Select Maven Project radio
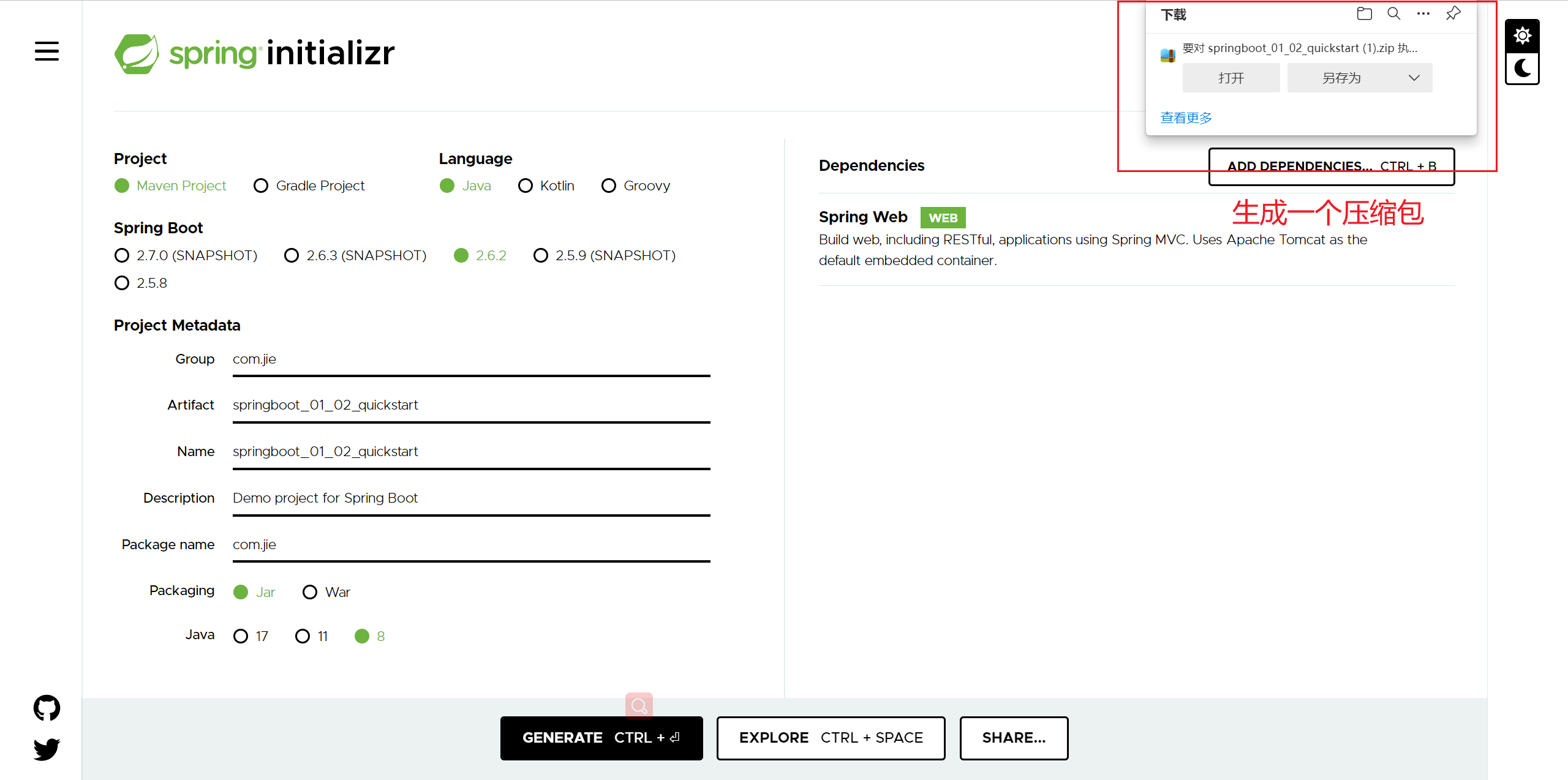The width and height of the screenshot is (1568, 780). (170, 186)
